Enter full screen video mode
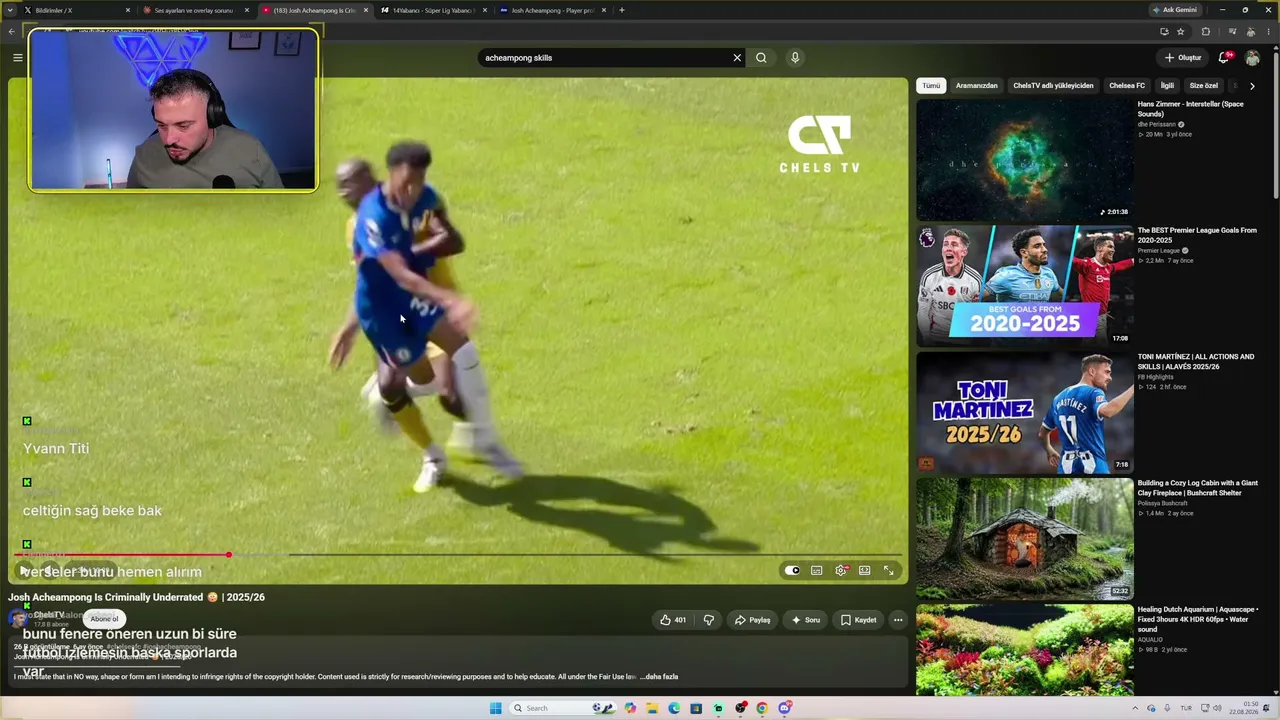The height and width of the screenshot is (720, 1280). (x=888, y=571)
